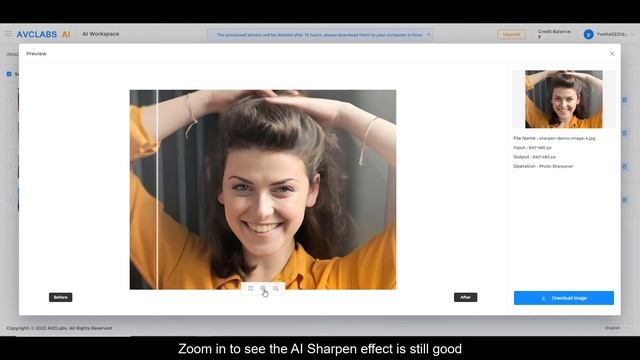The width and height of the screenshot is (640, 360).
Task: Click the Download Image button
Action: 564,298
